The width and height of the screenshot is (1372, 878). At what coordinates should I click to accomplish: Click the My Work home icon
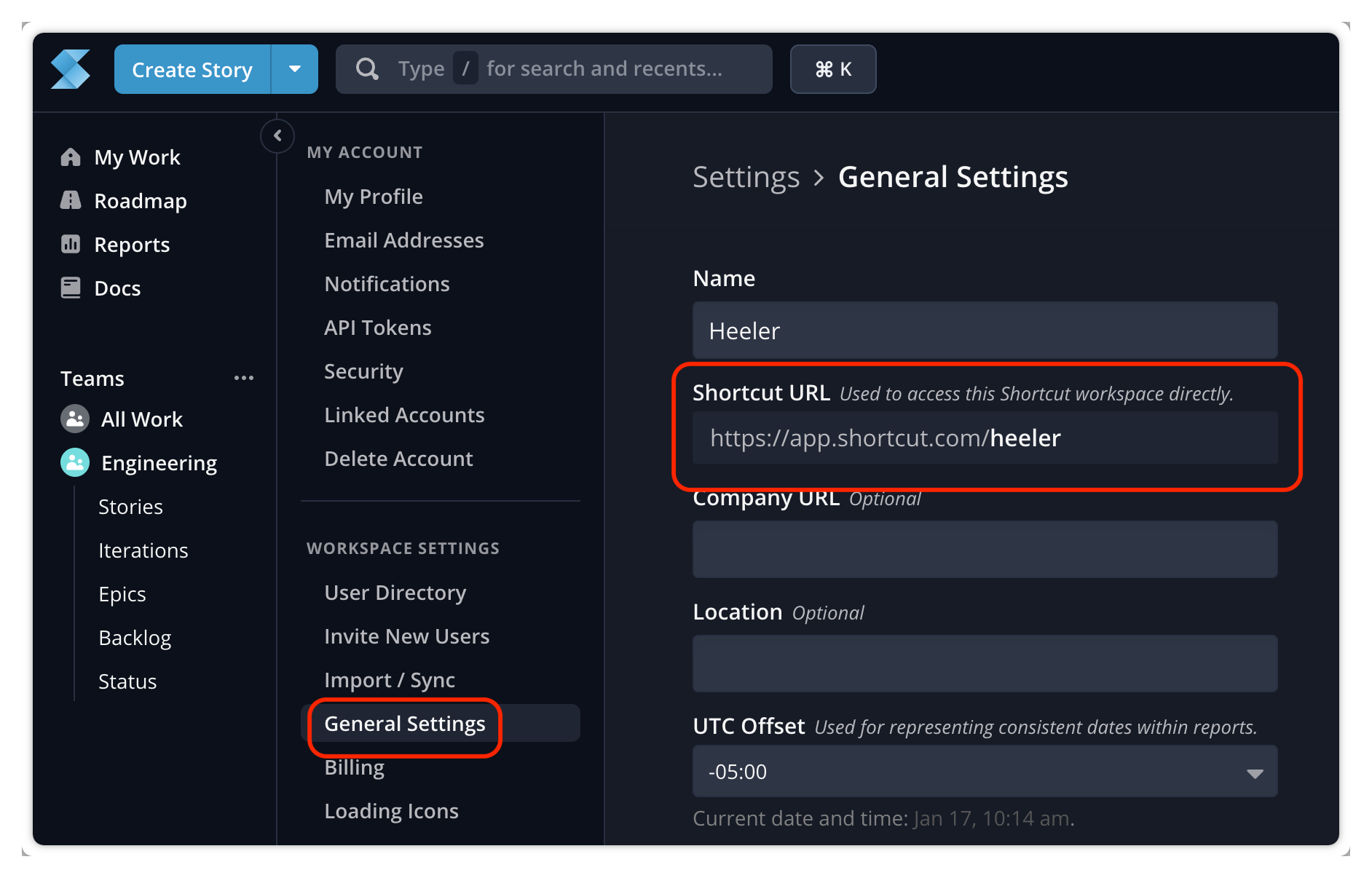tap(71, 157)
